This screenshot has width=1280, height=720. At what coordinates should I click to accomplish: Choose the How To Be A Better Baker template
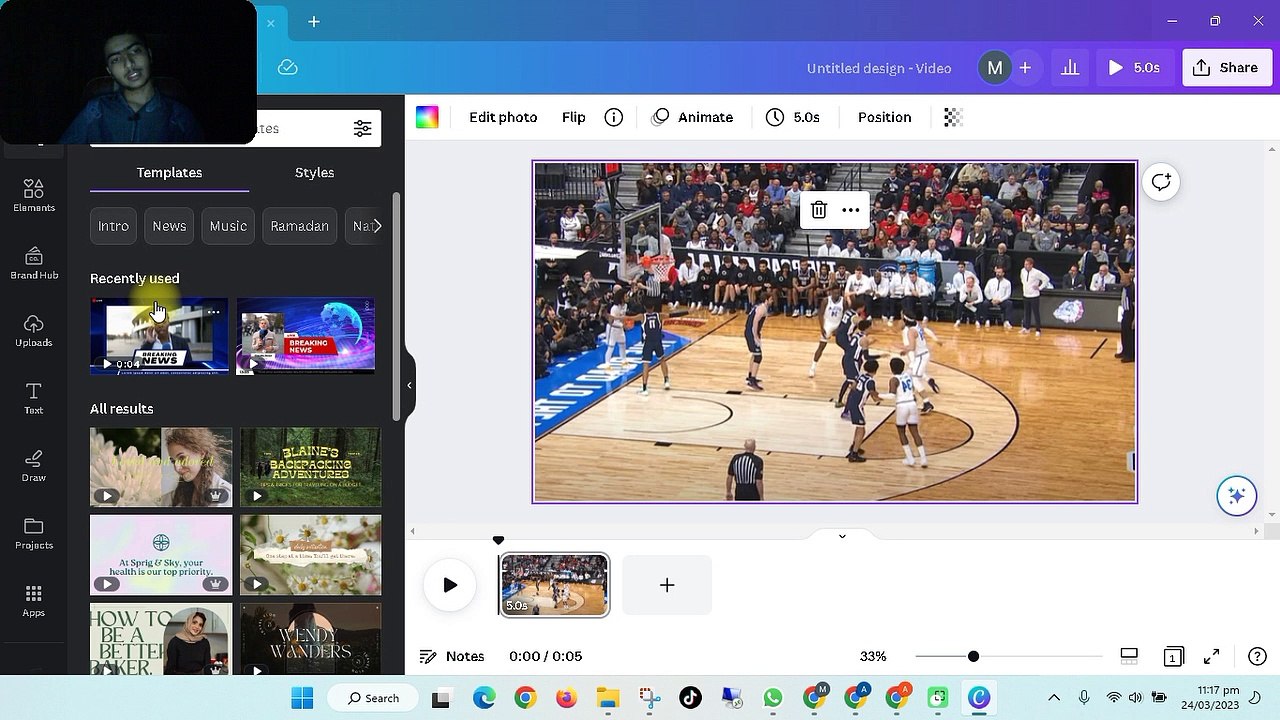[x=161, y=638]
